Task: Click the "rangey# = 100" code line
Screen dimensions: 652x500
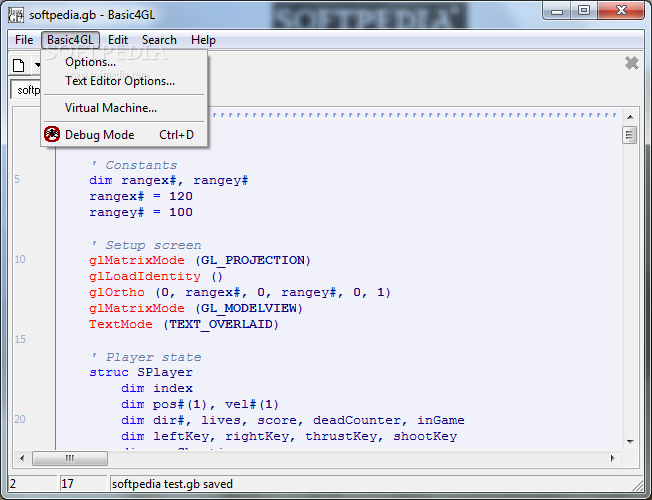Action: [141, 212]
